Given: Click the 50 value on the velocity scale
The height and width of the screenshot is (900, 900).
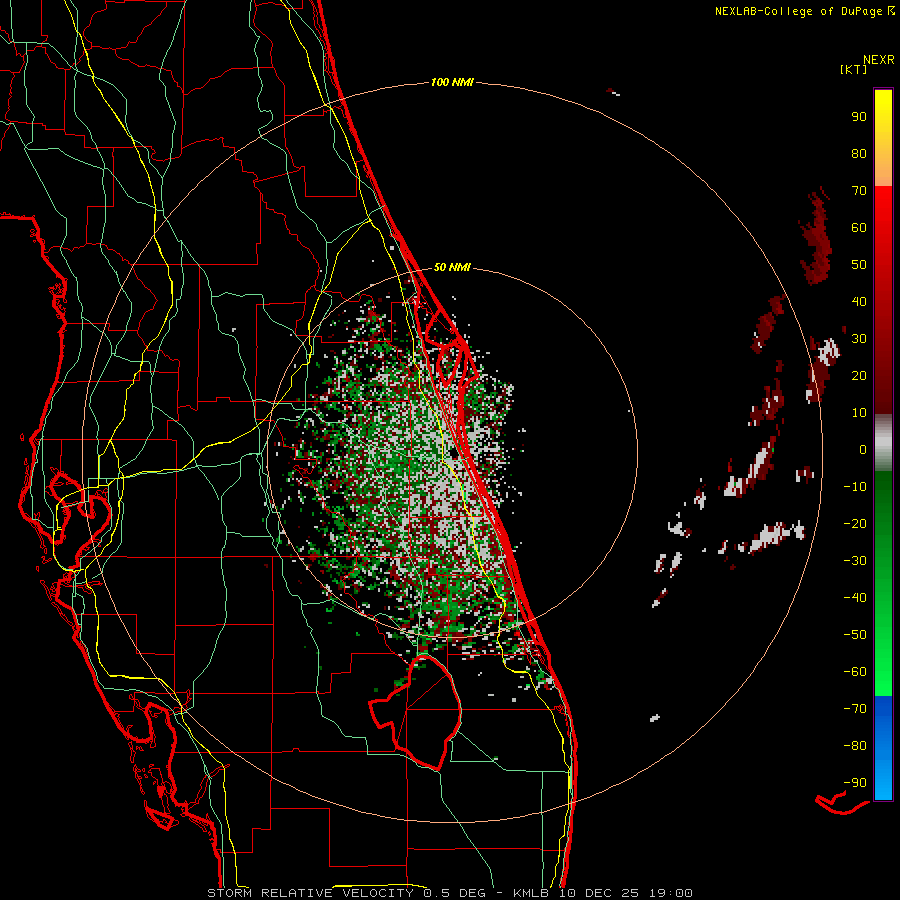Looking at the screenshot, I should 859,265.
